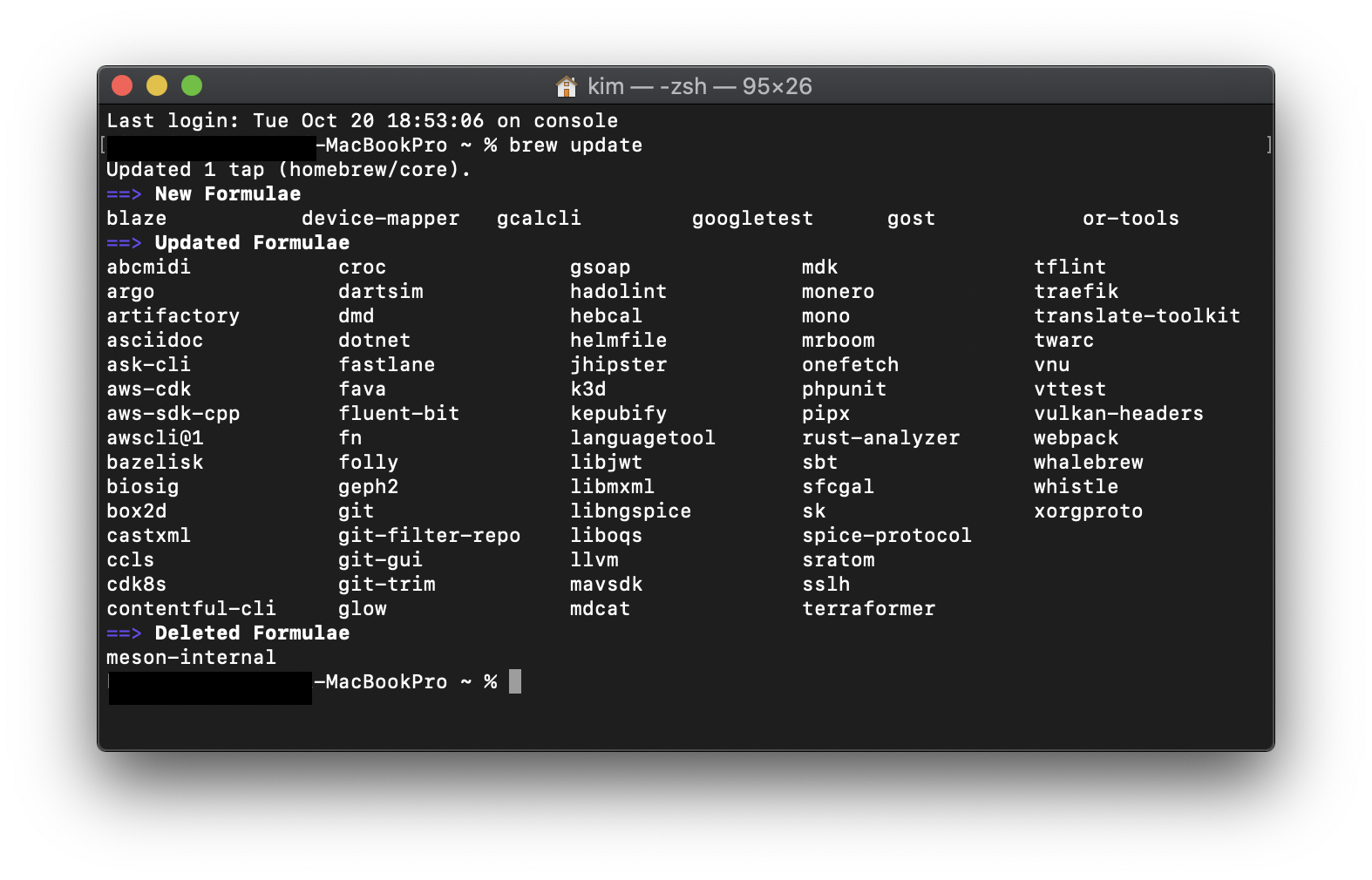The image size is (1372, 880).
Task: Click the 'fluent-bit' formula entry
Action: point(398,414)
